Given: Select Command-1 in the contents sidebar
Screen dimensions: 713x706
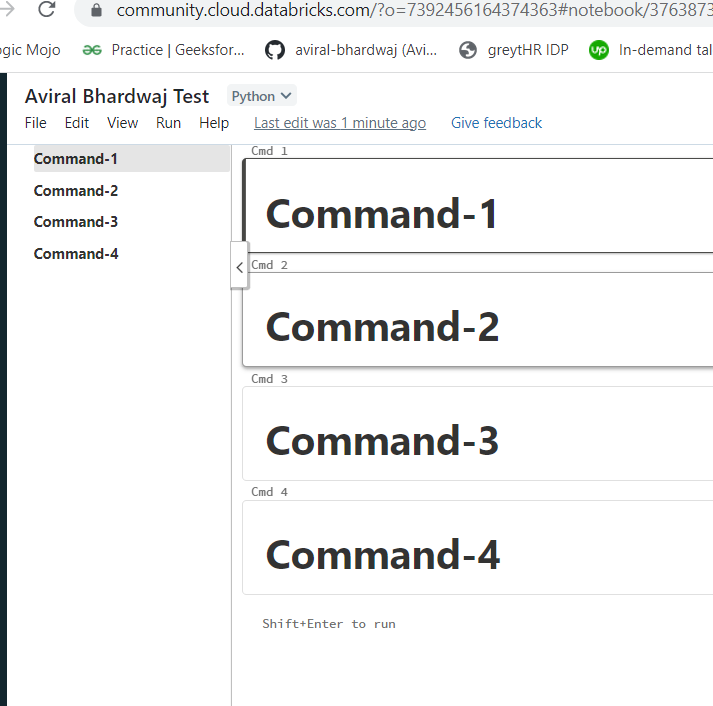Looking at the screenshot, I should click(76, 159).
